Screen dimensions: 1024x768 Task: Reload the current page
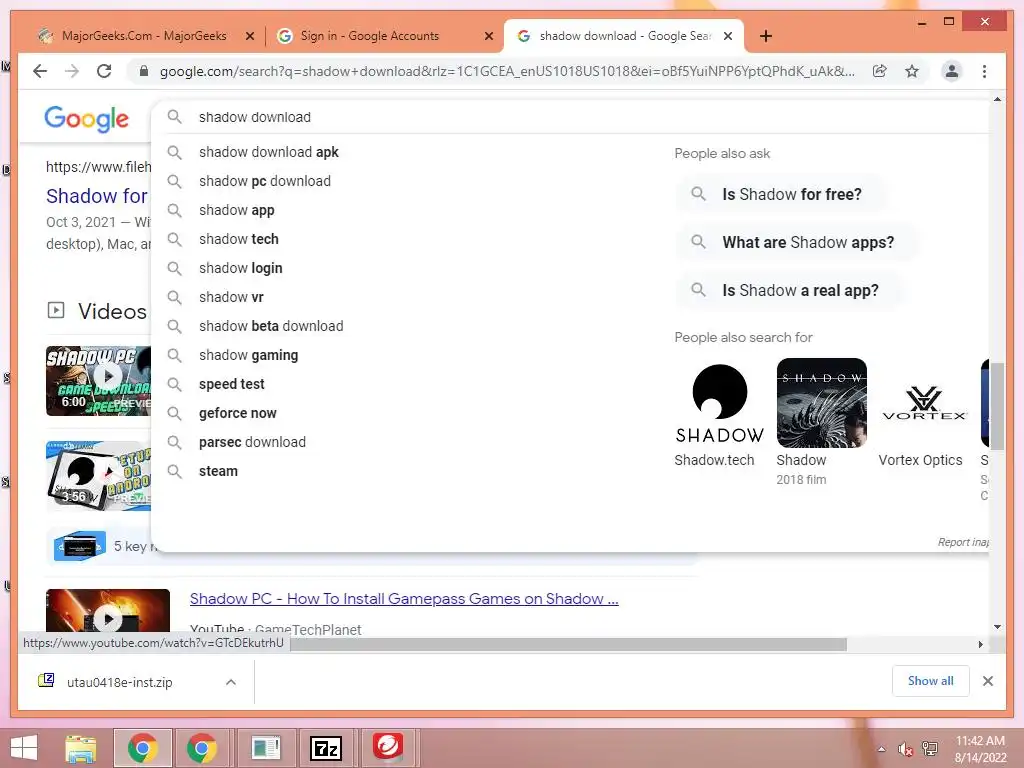point(104,71)
